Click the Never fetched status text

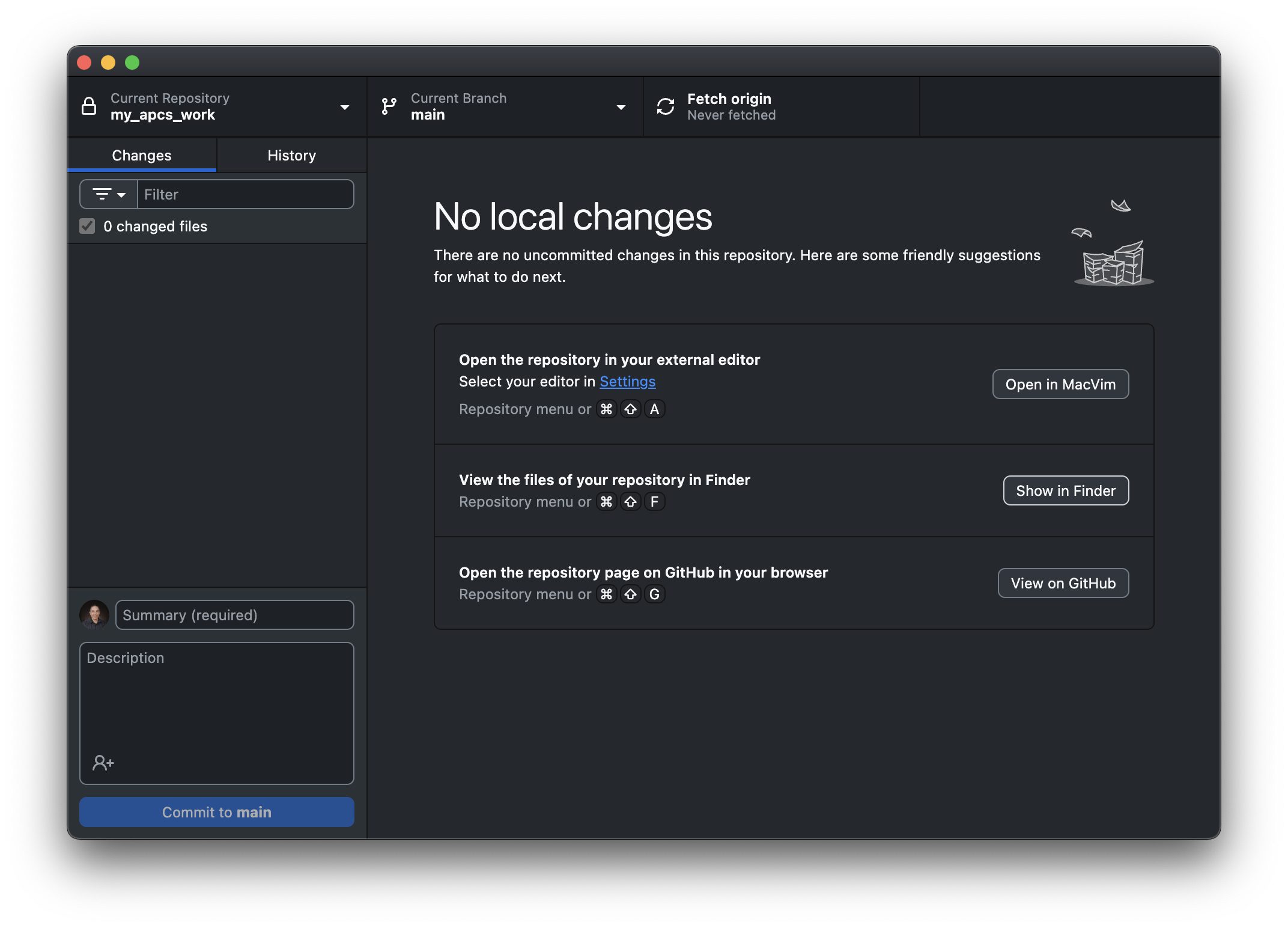tap(732, 115)
